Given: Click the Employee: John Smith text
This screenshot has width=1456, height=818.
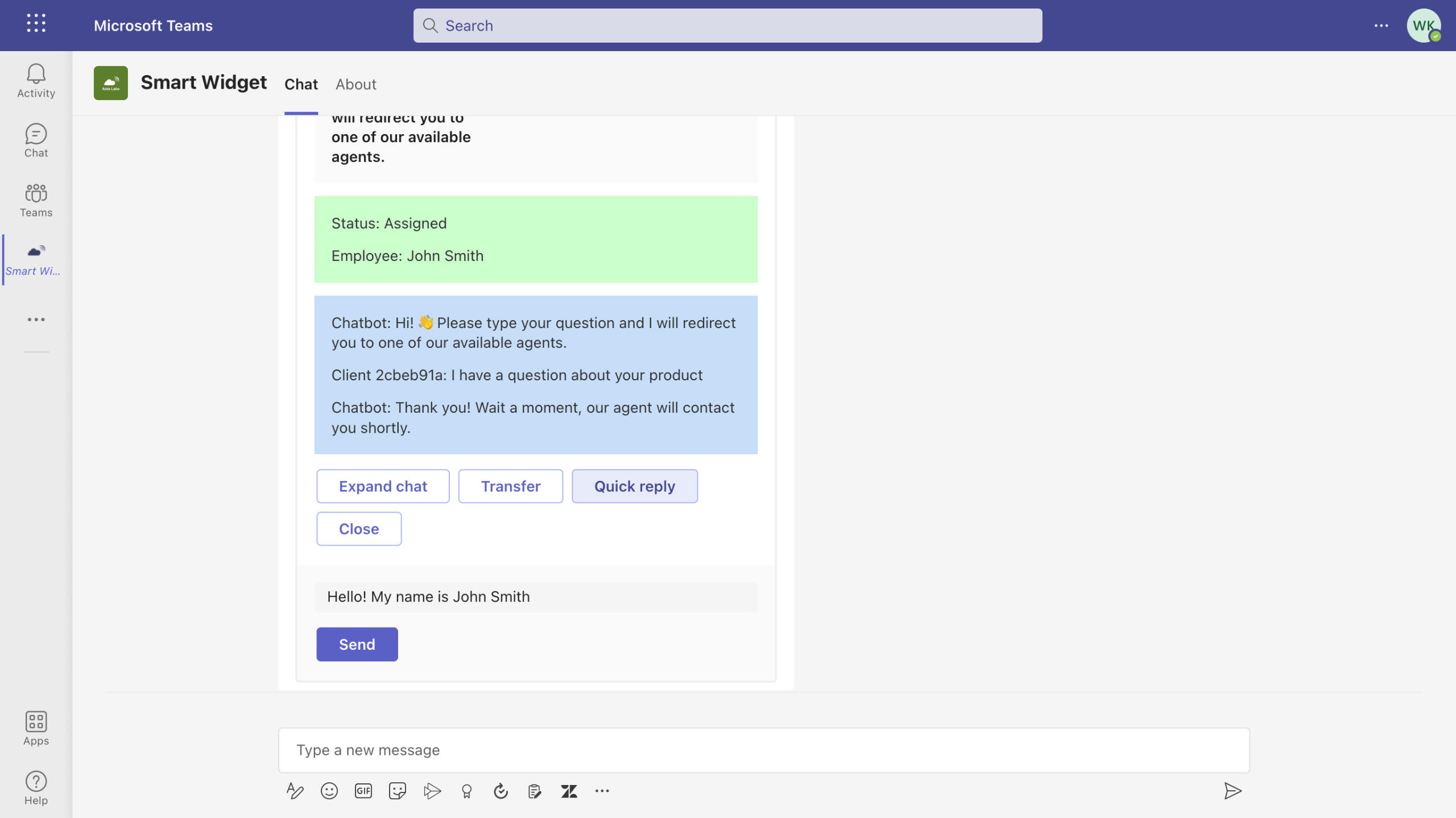Looking at the screenshot, I should point(407,256).
